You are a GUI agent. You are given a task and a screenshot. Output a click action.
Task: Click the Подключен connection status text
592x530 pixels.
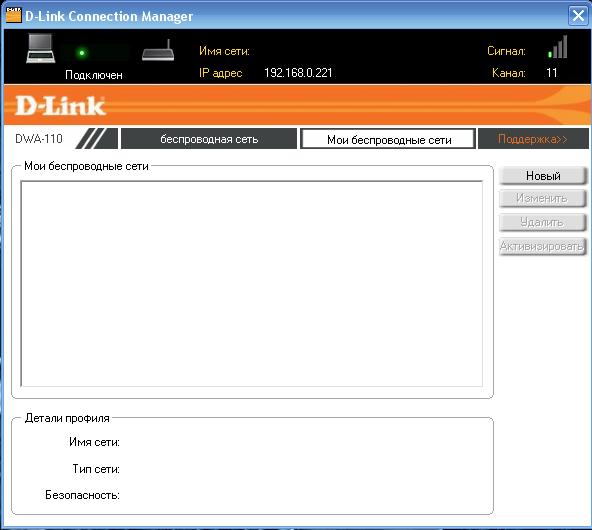pos(94,75)
